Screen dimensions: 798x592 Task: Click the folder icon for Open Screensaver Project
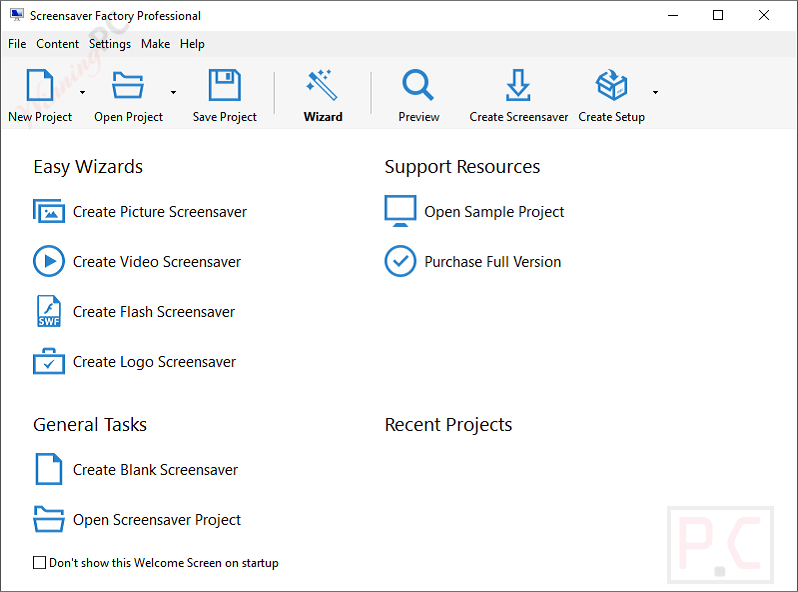click(x=49, y=519)
